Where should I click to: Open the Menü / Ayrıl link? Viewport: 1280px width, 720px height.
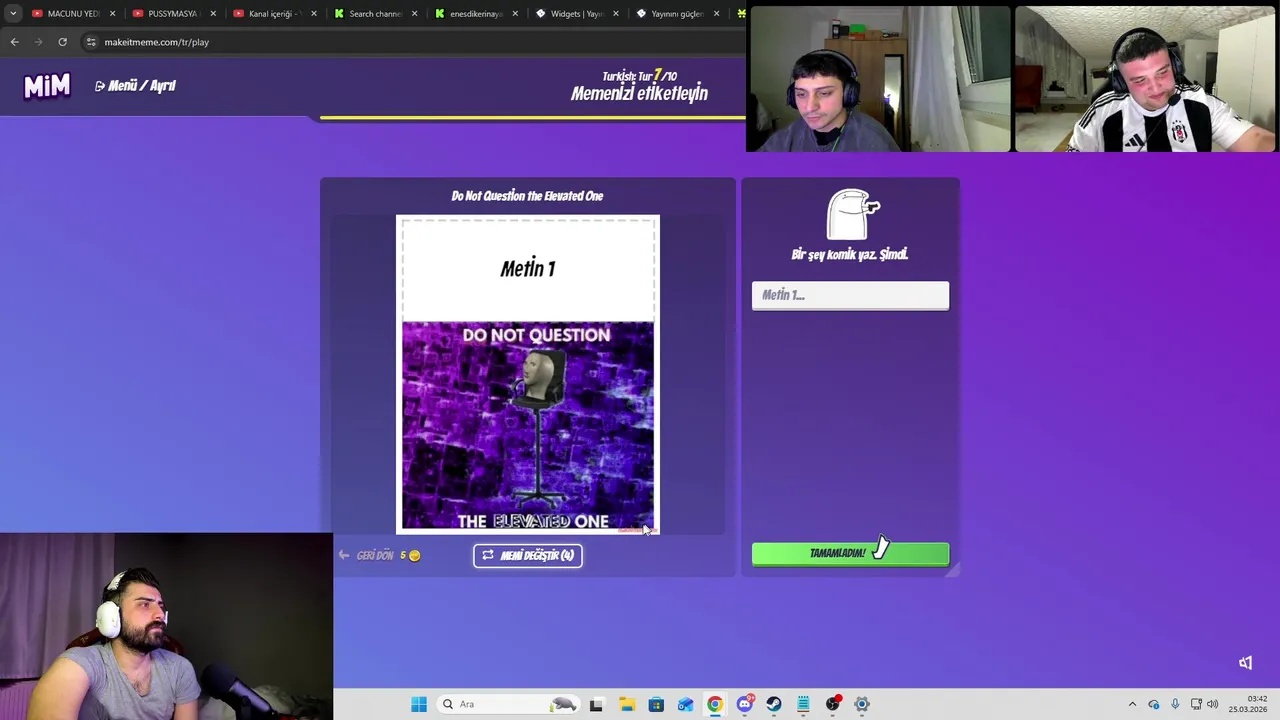pos(135,86)
